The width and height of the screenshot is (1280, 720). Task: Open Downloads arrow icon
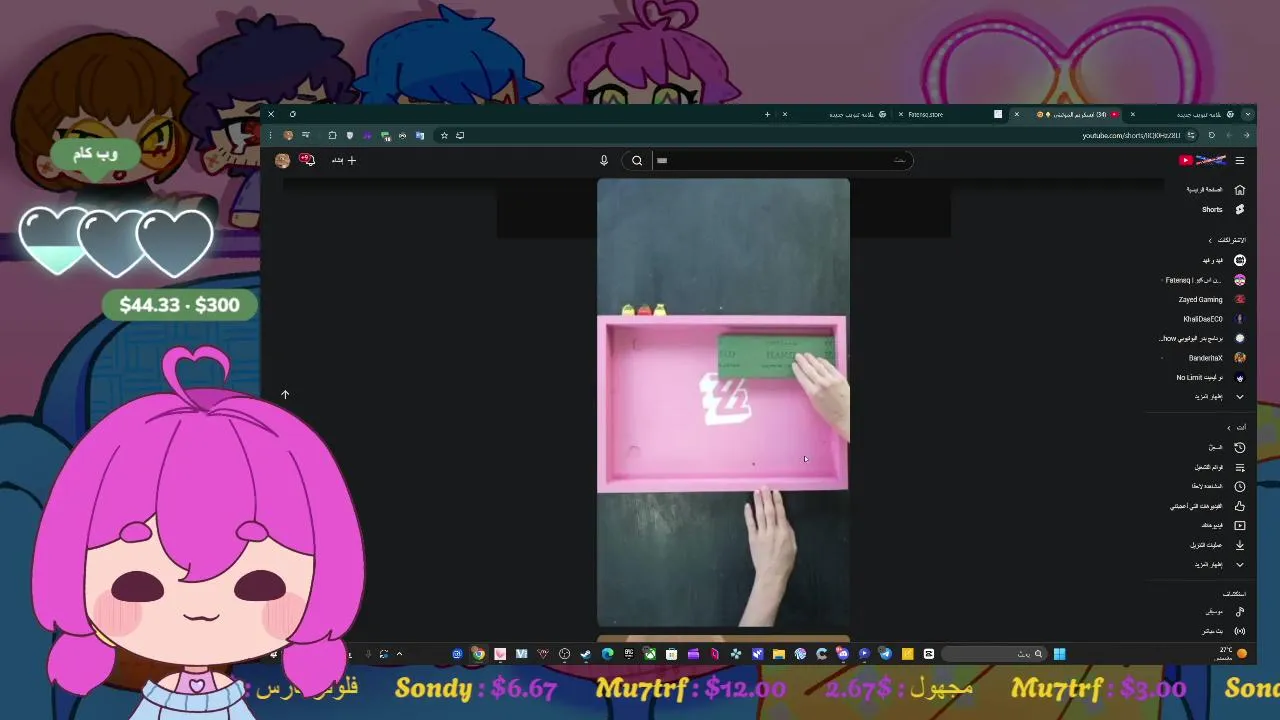1240,545
